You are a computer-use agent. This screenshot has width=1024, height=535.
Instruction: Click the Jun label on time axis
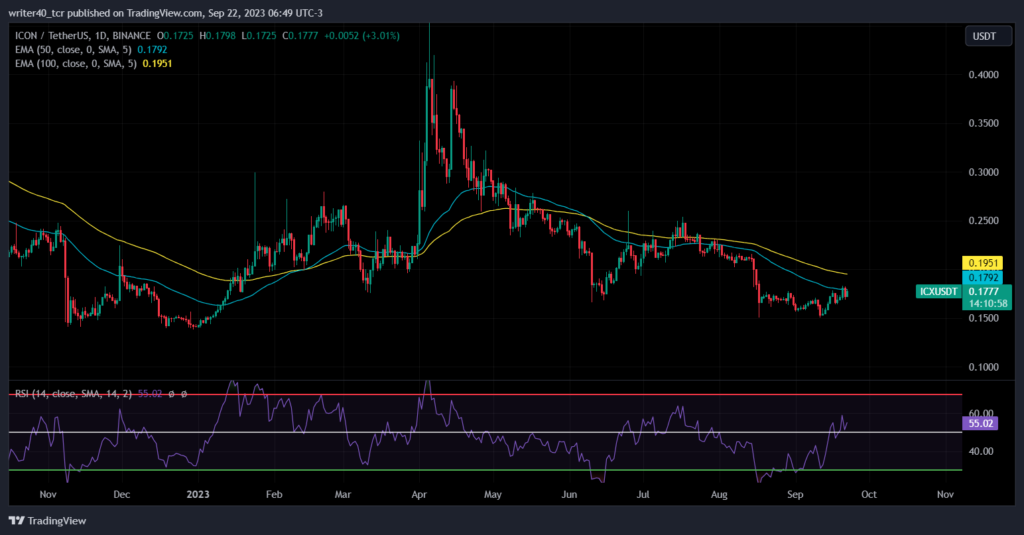pos(569,494)
